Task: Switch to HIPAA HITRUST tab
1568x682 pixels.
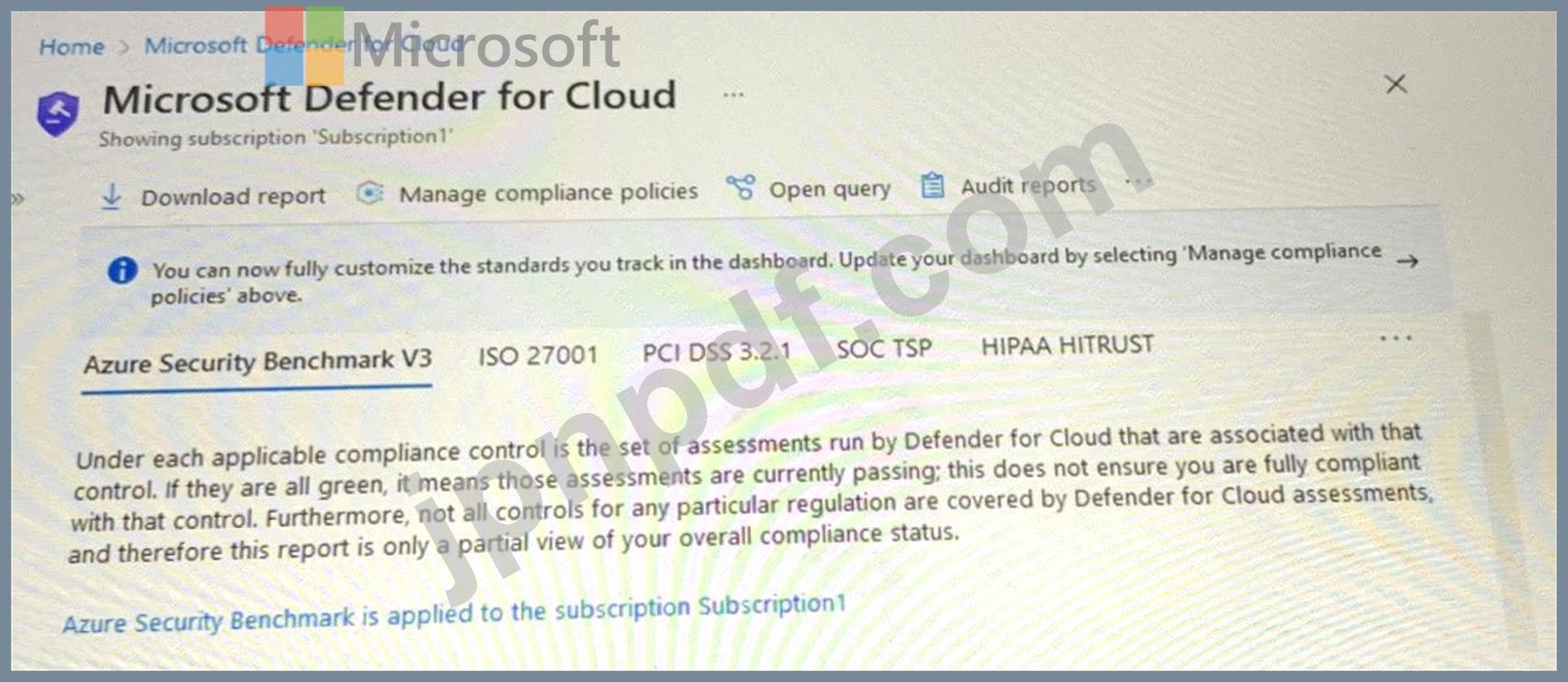Action: click(1067, 345)
